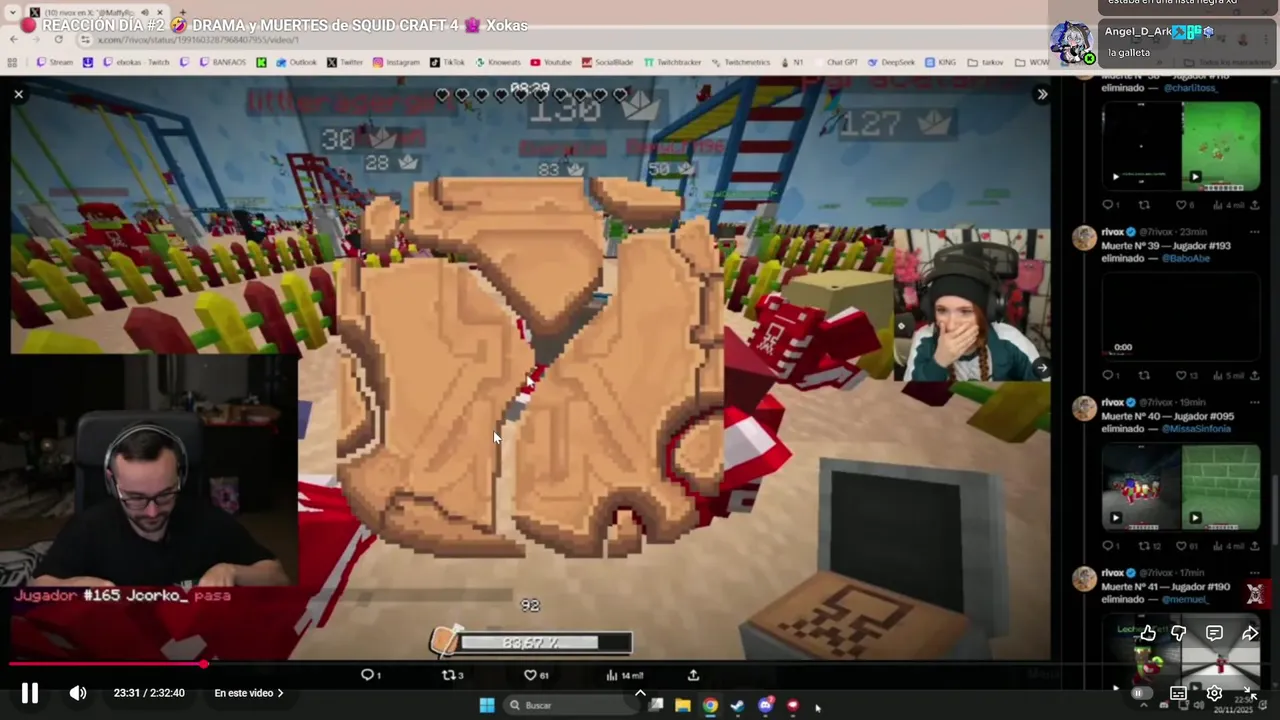The width and height of the screenshot is (1280, 720).
Task: Open Discord from the taskbar
Action: [765, 705]
